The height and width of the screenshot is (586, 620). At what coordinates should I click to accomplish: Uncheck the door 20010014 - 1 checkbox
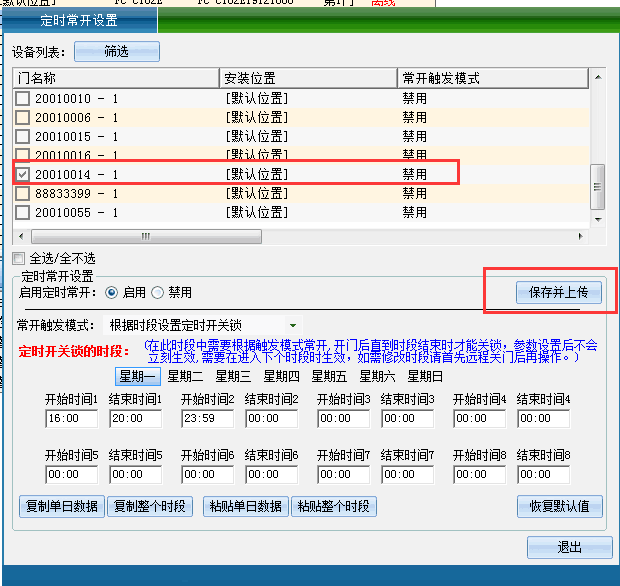pos(23,174)
